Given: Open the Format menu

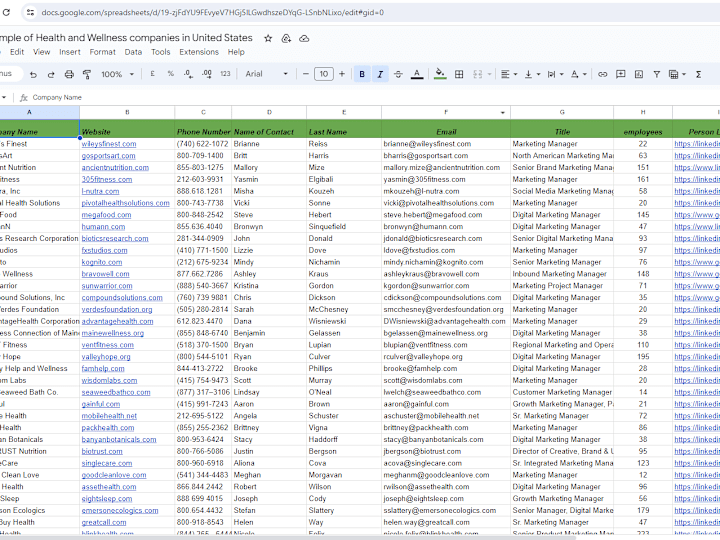Looking at the screenshot, I should pyautogui.click(x=102, y=52).
